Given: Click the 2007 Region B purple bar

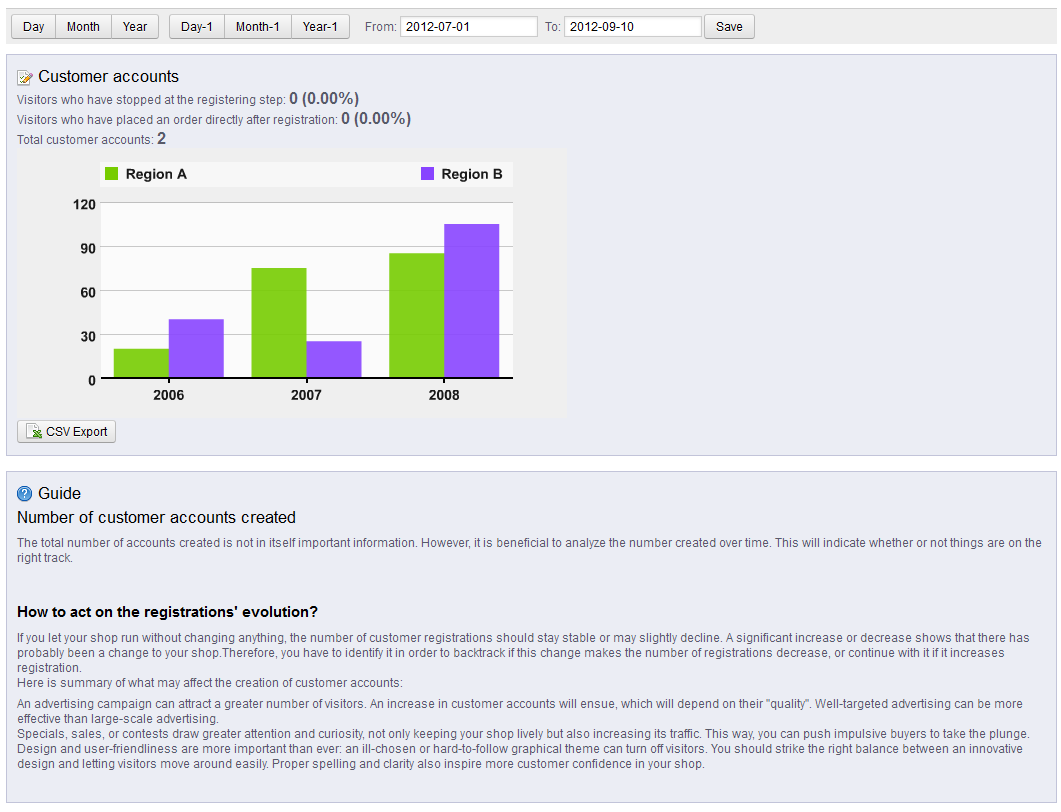Looking at the screenshot, I should pos(334,360).
